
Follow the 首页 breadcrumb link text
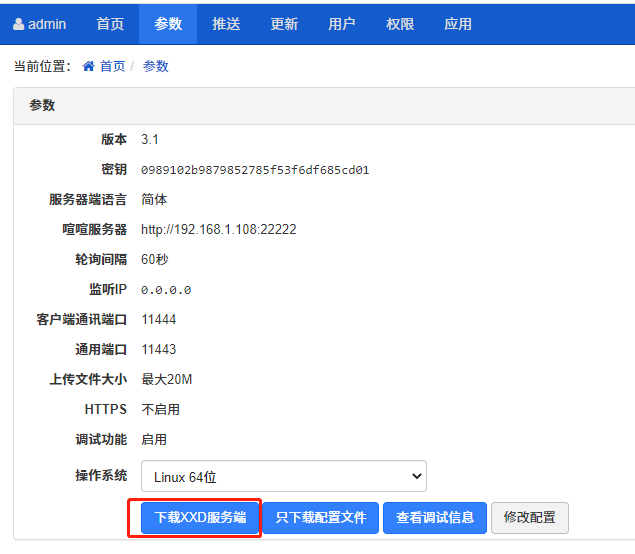pos(112,66)
